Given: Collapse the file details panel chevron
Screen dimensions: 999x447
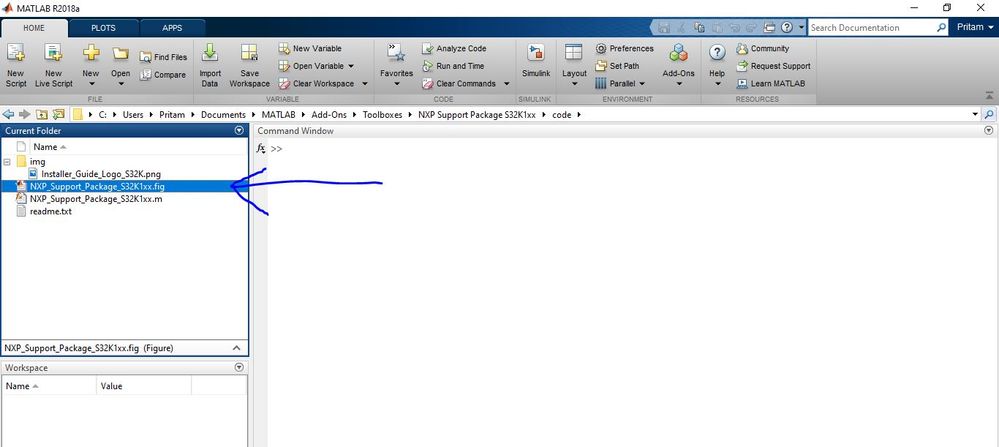Looking at the screenshot, I should coord(236,348).
